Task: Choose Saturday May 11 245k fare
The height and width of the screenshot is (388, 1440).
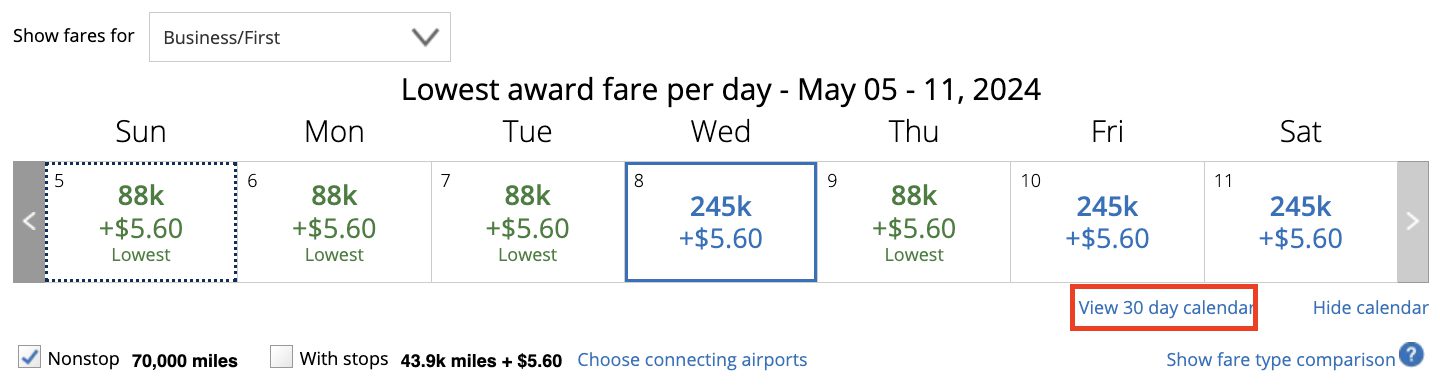Action: [1300, 222]
